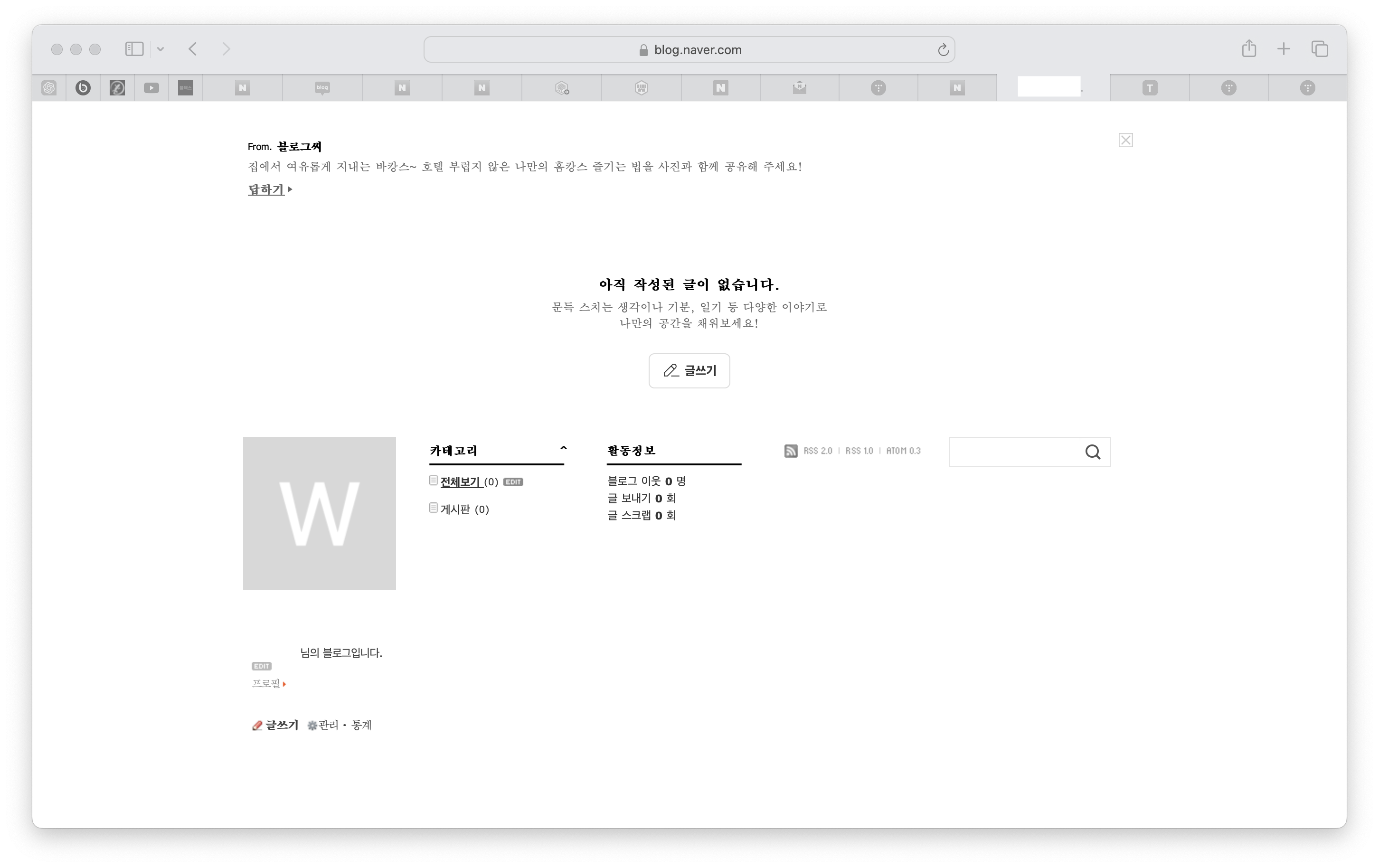
Task: Click the 답하기 reply link
Action: coord(266,189)
